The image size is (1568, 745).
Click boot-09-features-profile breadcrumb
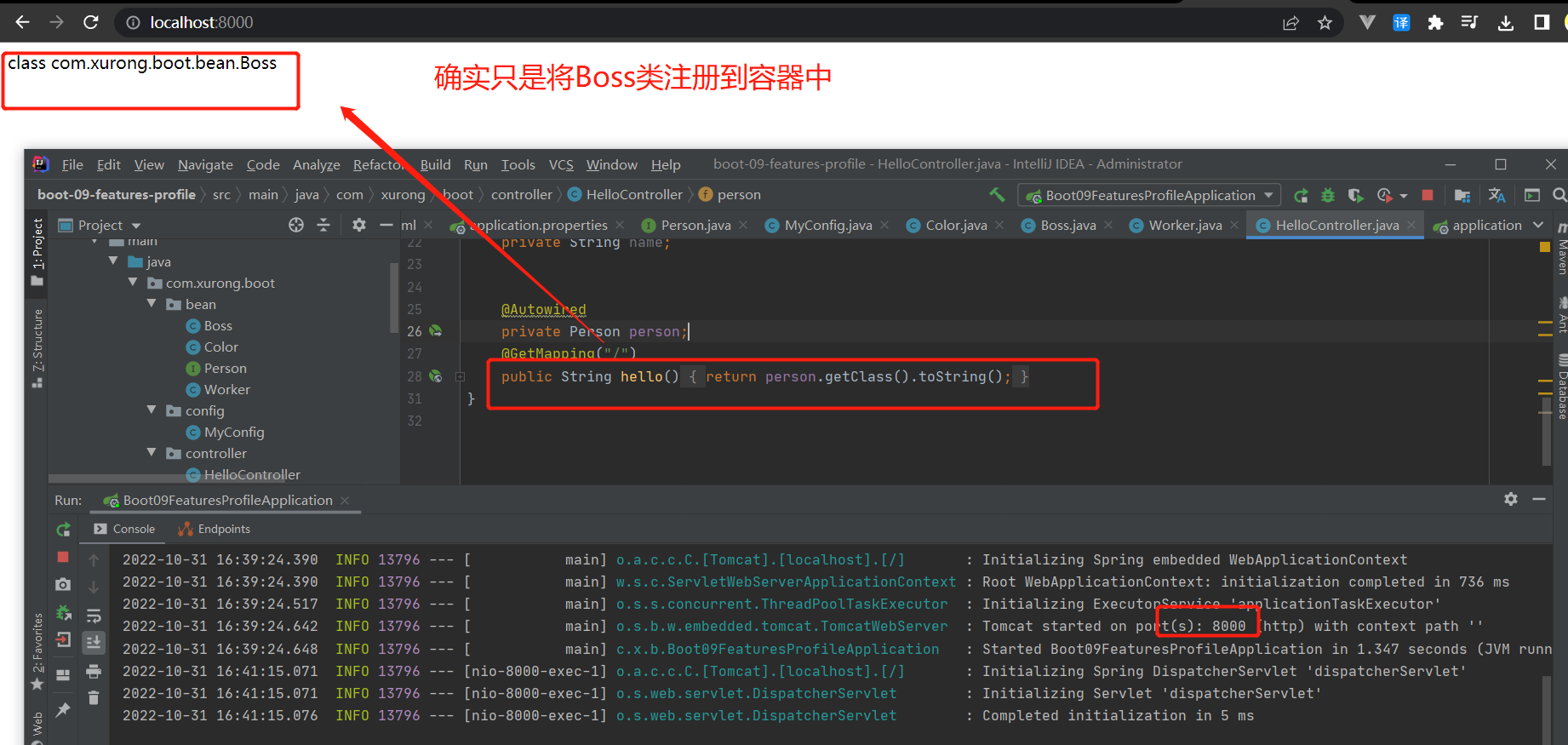[x=117, y=195]
